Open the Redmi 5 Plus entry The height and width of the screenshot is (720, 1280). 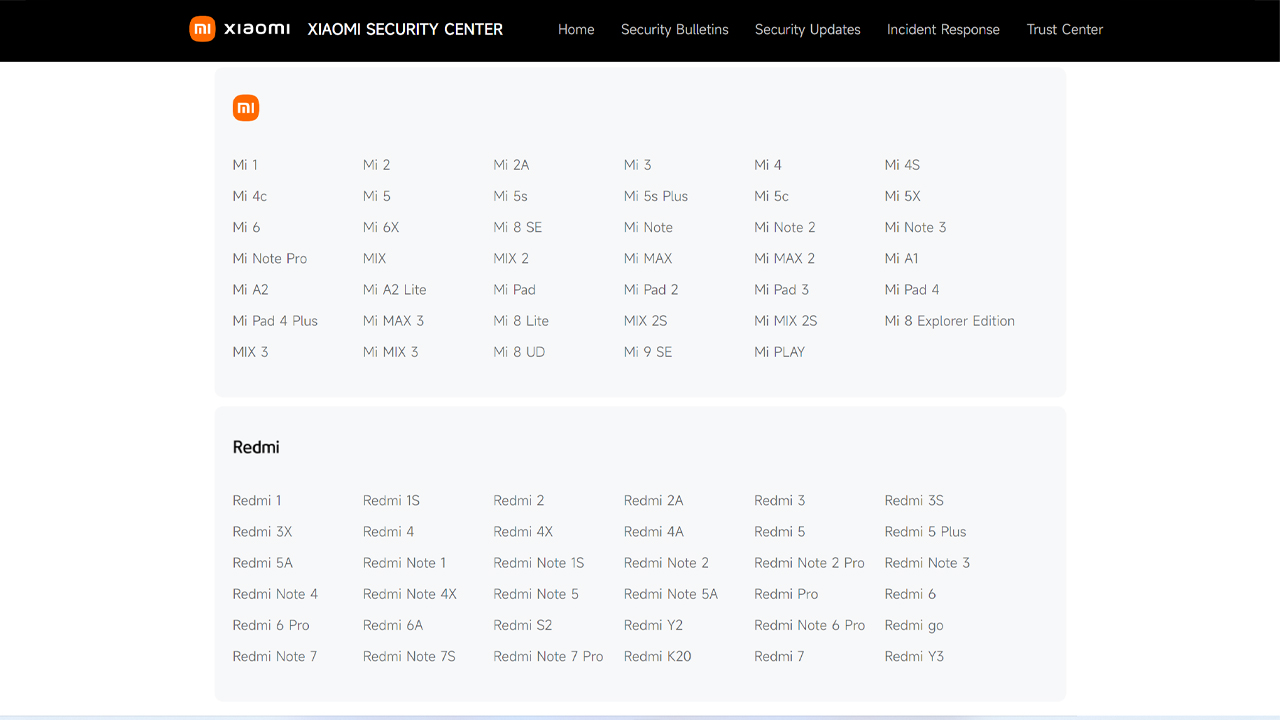926,531
